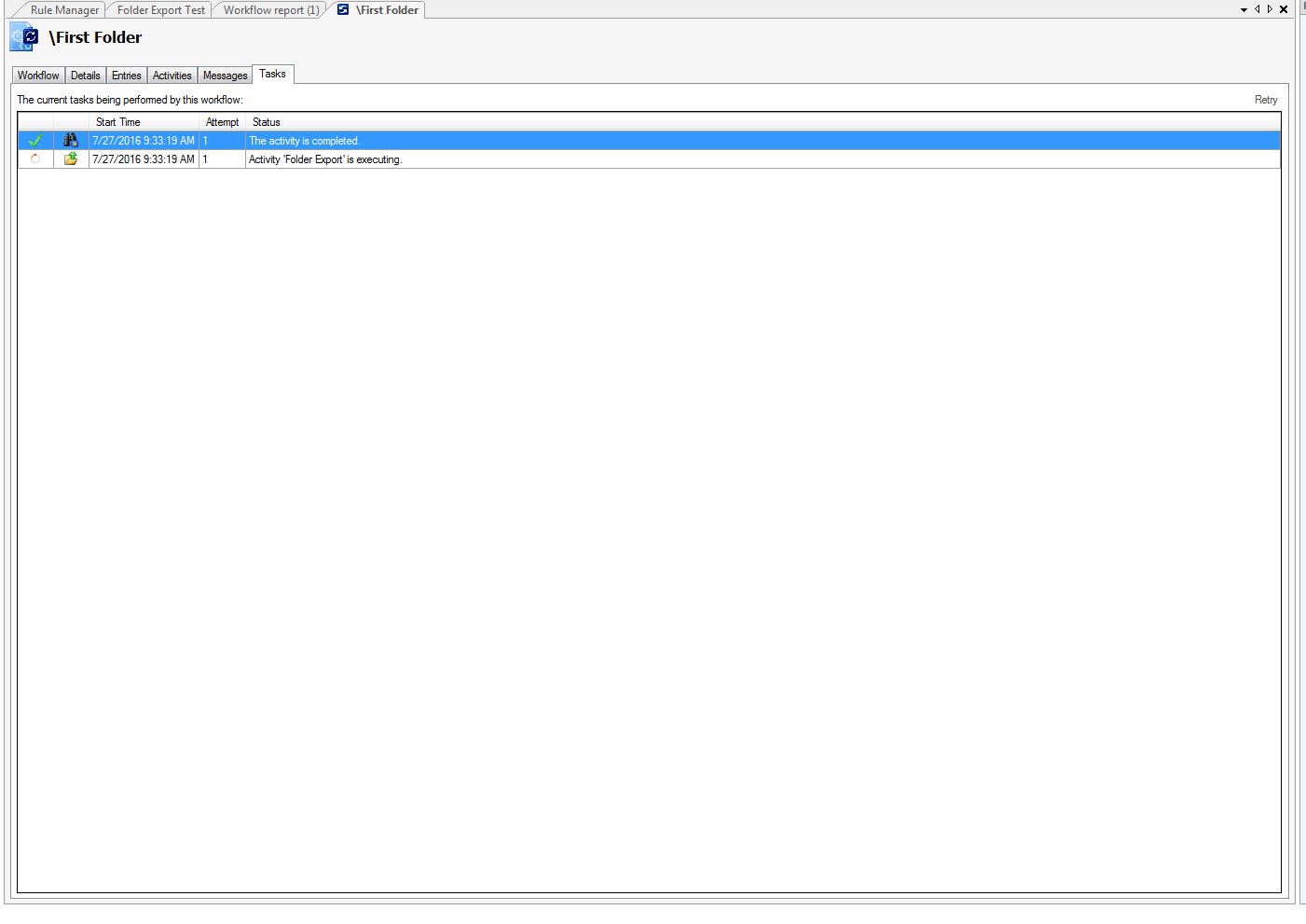This screenshot has width=1306, height=924.
Task: Select the Tasks sub-tab
Action: [273, 74]
